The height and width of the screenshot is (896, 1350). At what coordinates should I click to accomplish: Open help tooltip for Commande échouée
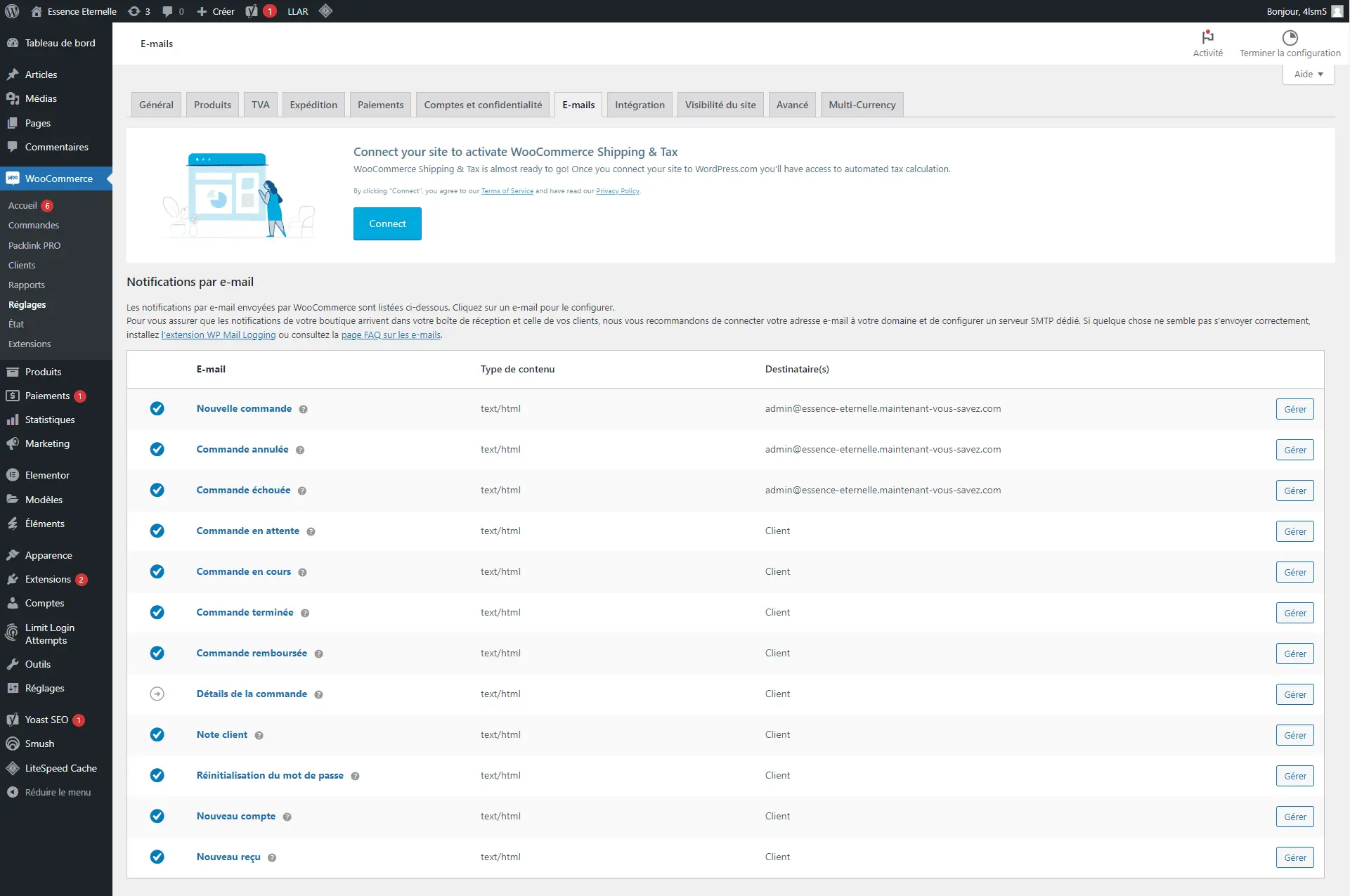click(302, 491)
